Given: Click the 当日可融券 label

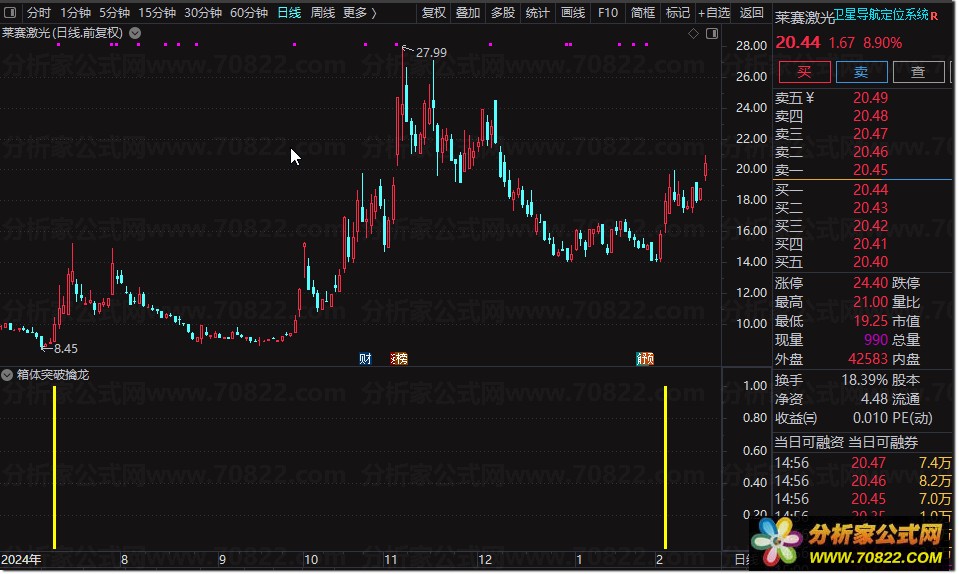Looking at the screenshot, I should pyautogui.click(x=883, y=443).
